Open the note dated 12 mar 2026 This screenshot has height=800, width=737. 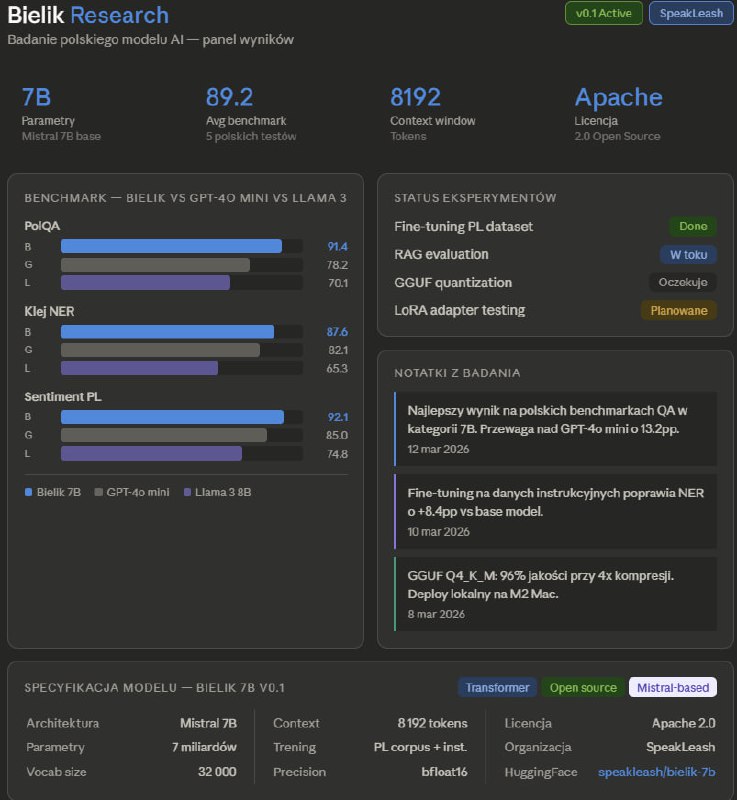click(x=556, y=428)
